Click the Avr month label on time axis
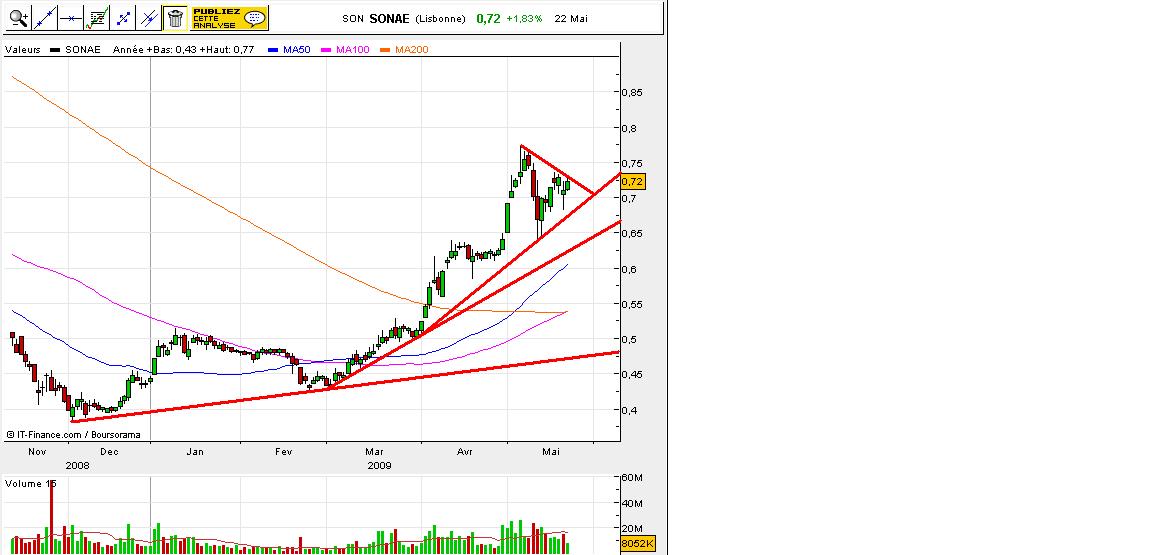 [465, 451]
